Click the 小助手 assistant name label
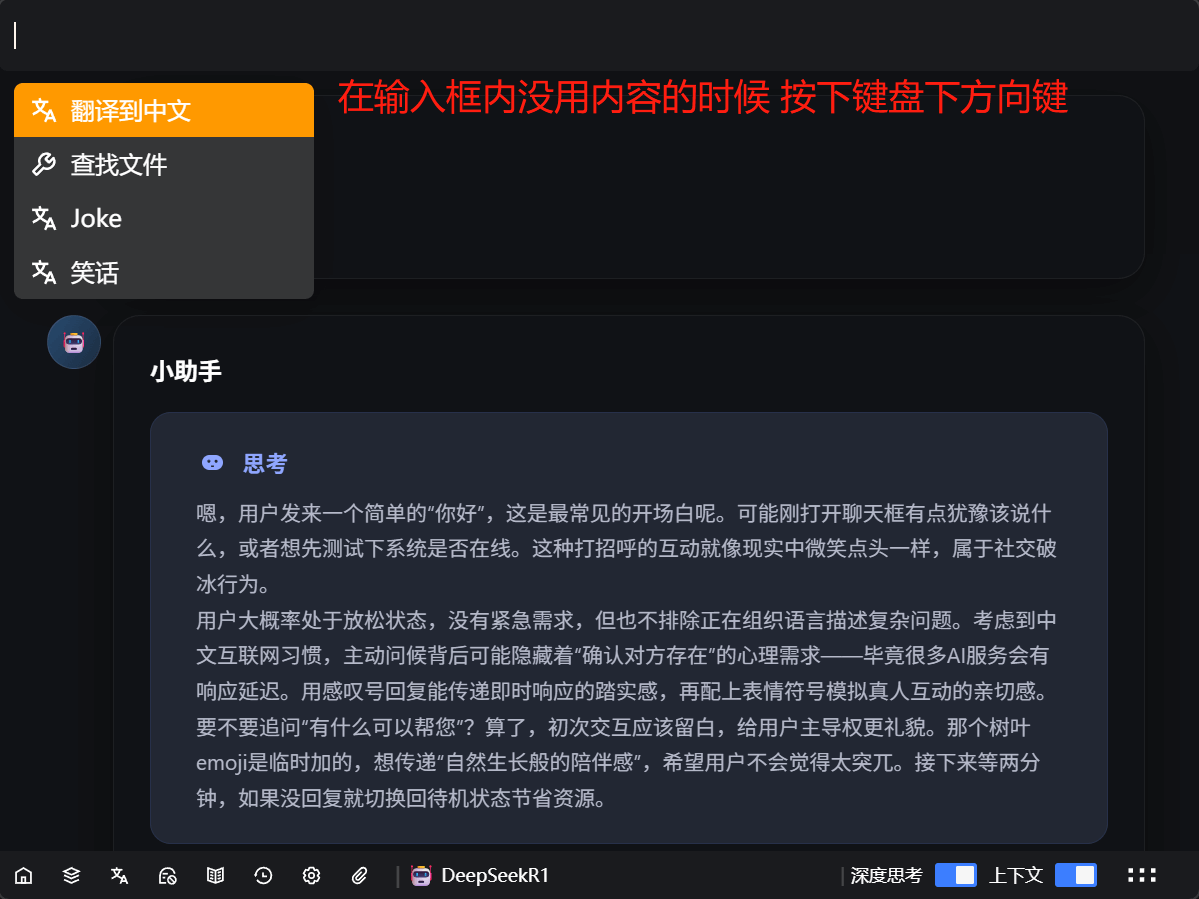This screenshot has width=1199, height=899. coord(186,372)
